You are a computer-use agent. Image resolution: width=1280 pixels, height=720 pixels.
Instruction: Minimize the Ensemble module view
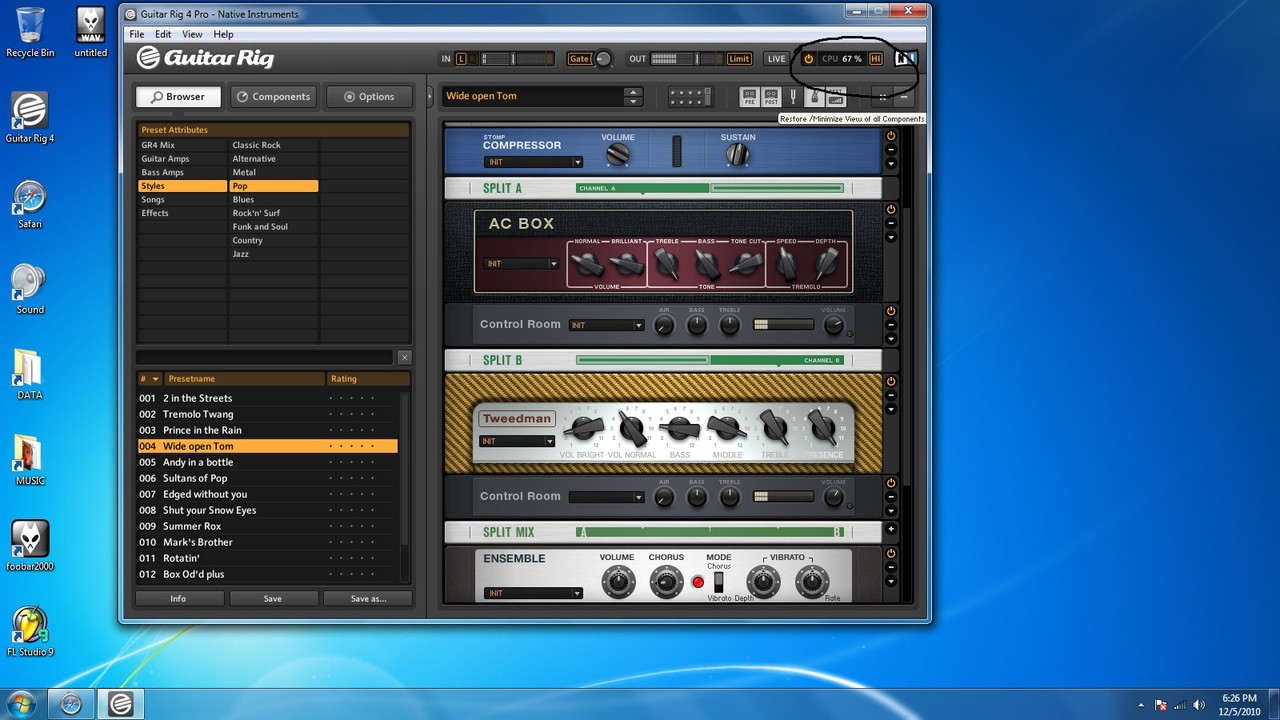(891, 567)
